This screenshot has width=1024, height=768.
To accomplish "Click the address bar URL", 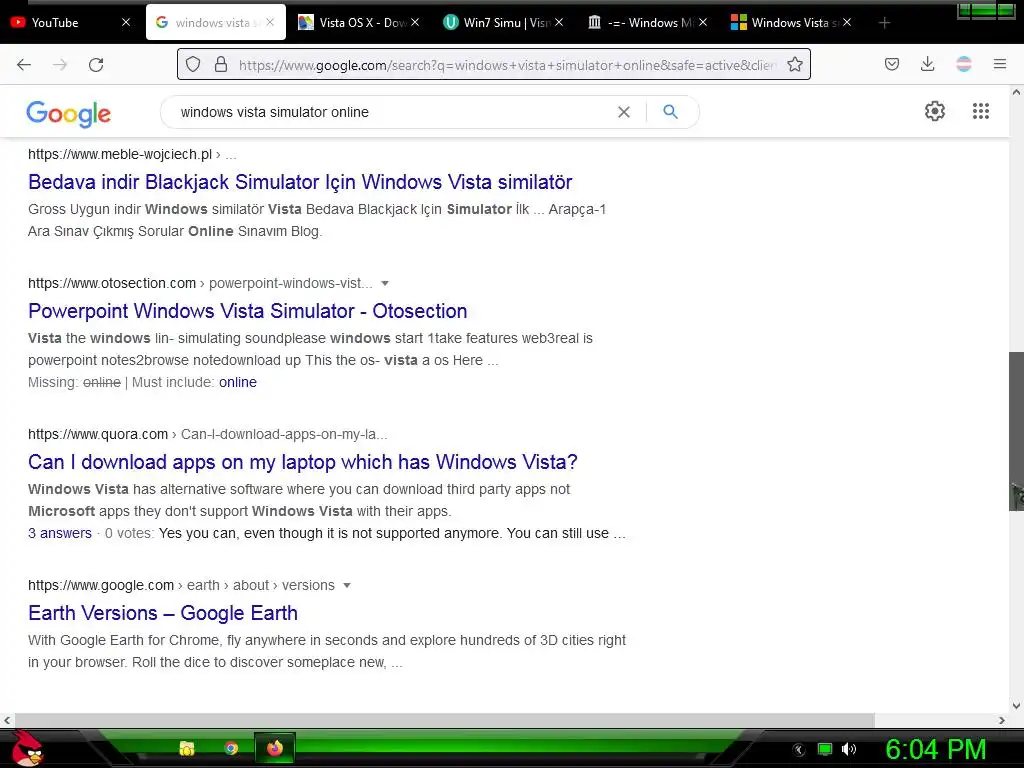I will [x=507, y=65].
